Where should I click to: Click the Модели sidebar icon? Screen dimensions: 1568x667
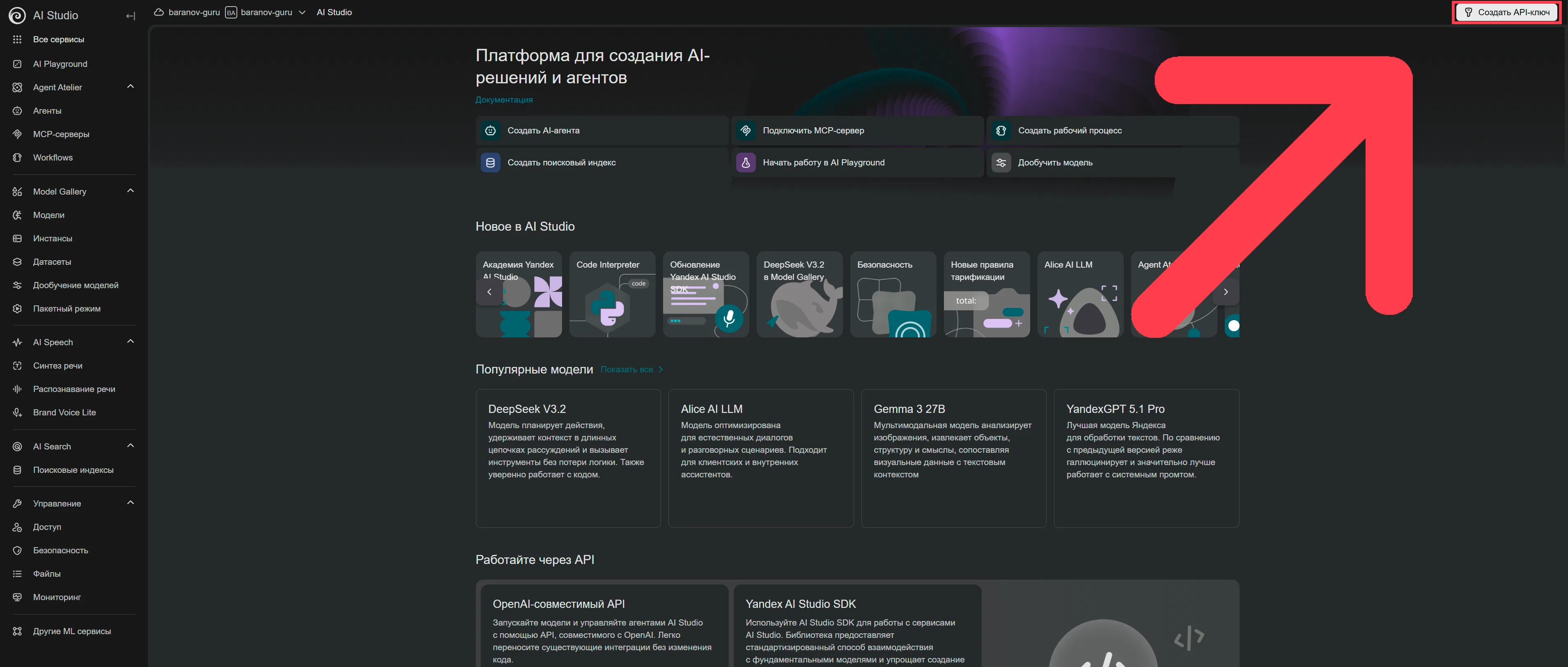(17, 215)
